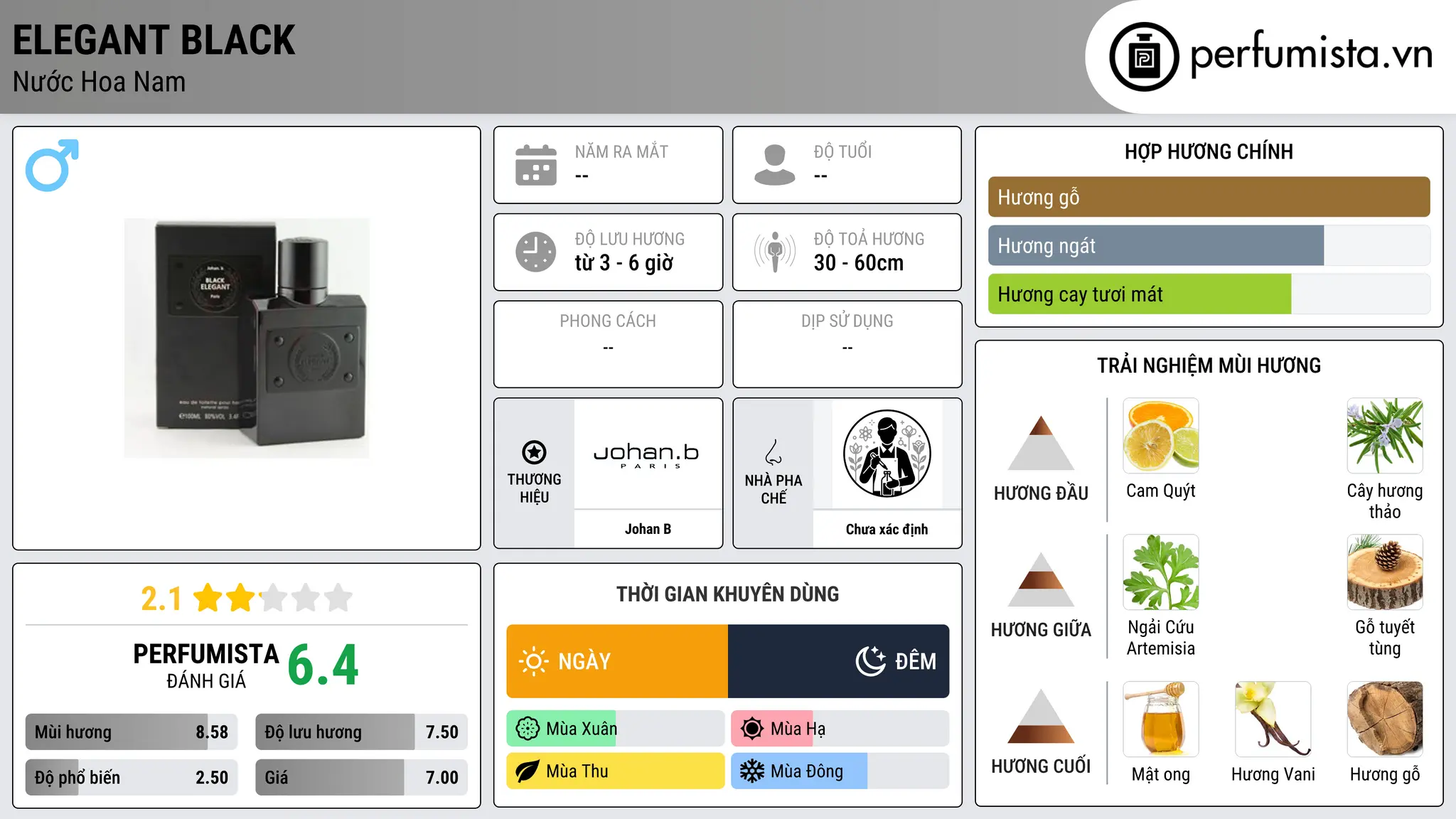Click the gray-blue Hương ngát accord bar
Screen dimensions: 1456x819
coord(1209,246)
